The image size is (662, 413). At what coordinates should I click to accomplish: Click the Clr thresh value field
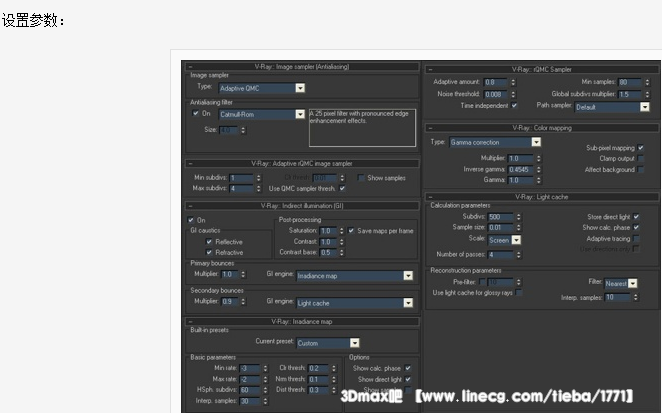(318, 368)
